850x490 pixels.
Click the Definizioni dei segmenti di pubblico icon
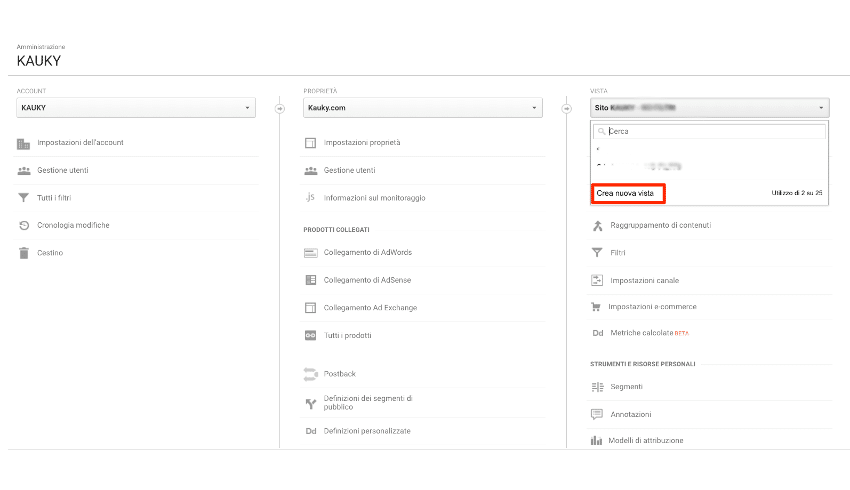pyautogui.click(x=311, y=403)
